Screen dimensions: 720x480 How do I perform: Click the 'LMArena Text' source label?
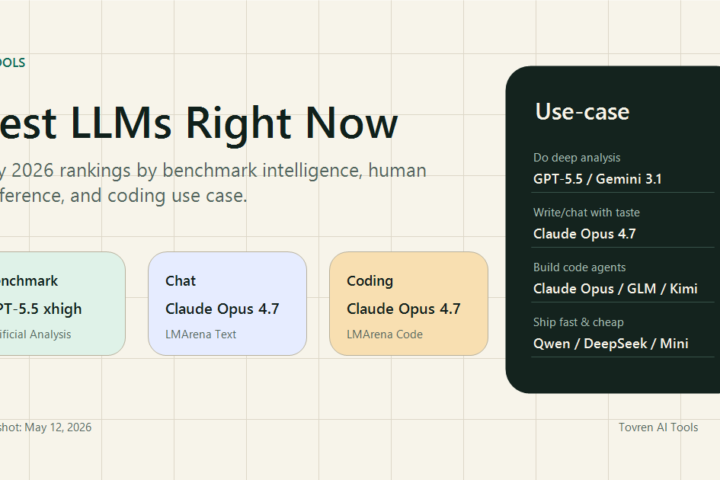(201, 334)
